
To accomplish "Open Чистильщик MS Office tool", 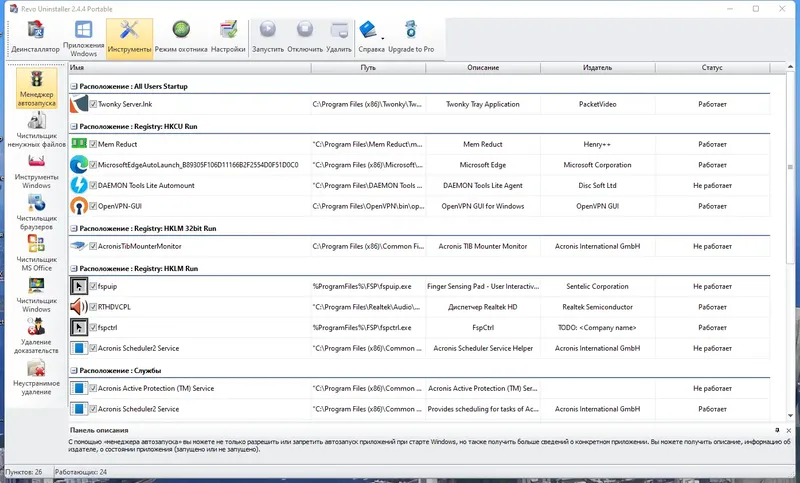I will click(x=36, y=253).
